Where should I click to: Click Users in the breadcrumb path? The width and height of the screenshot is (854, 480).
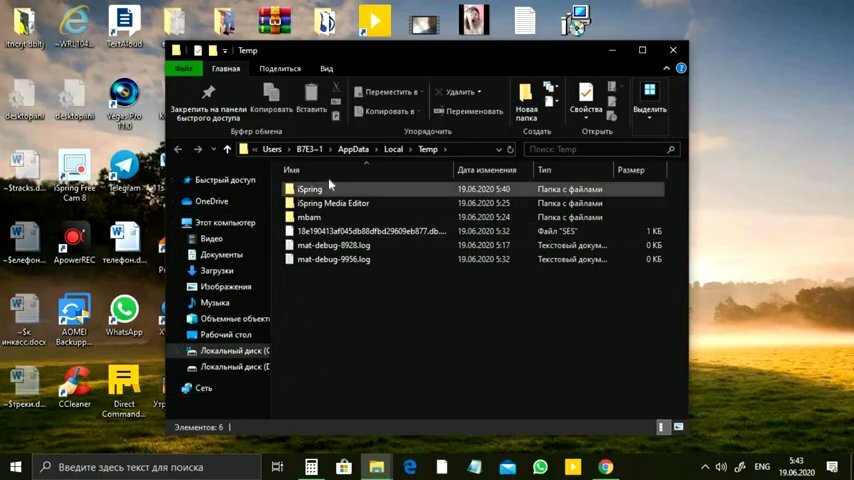coord(272,149)
